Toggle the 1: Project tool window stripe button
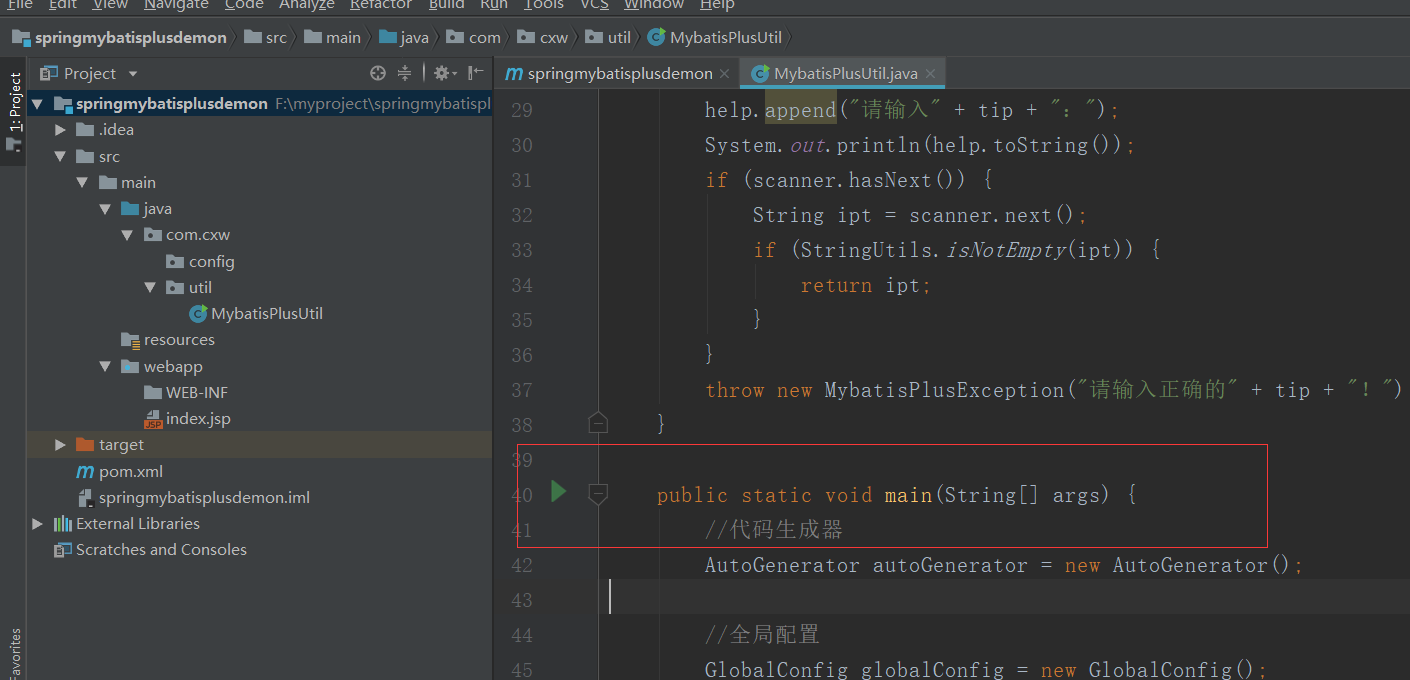1410x680 pixels. [14, 110]
